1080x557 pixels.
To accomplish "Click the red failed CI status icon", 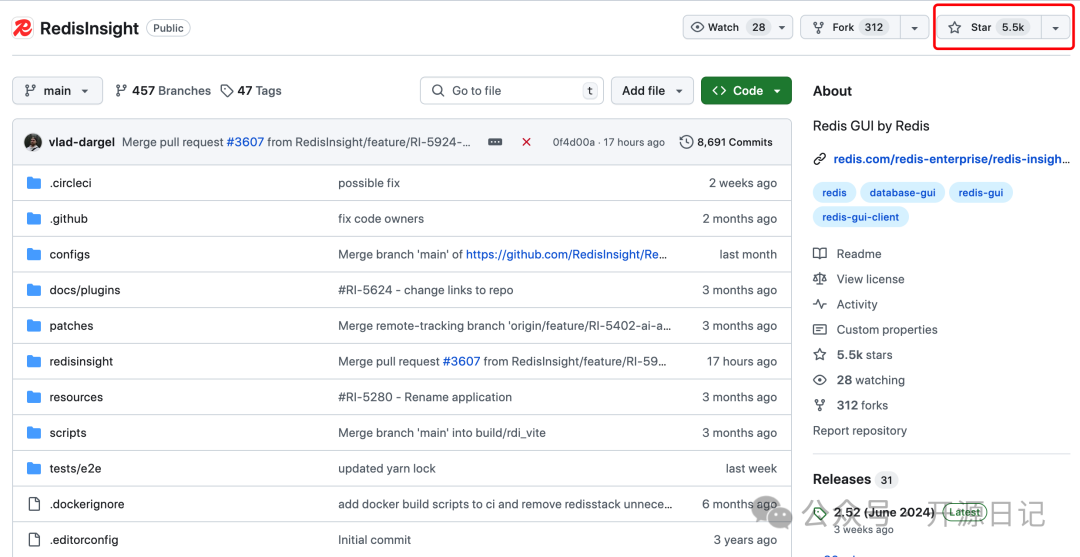I will (526, 142).
